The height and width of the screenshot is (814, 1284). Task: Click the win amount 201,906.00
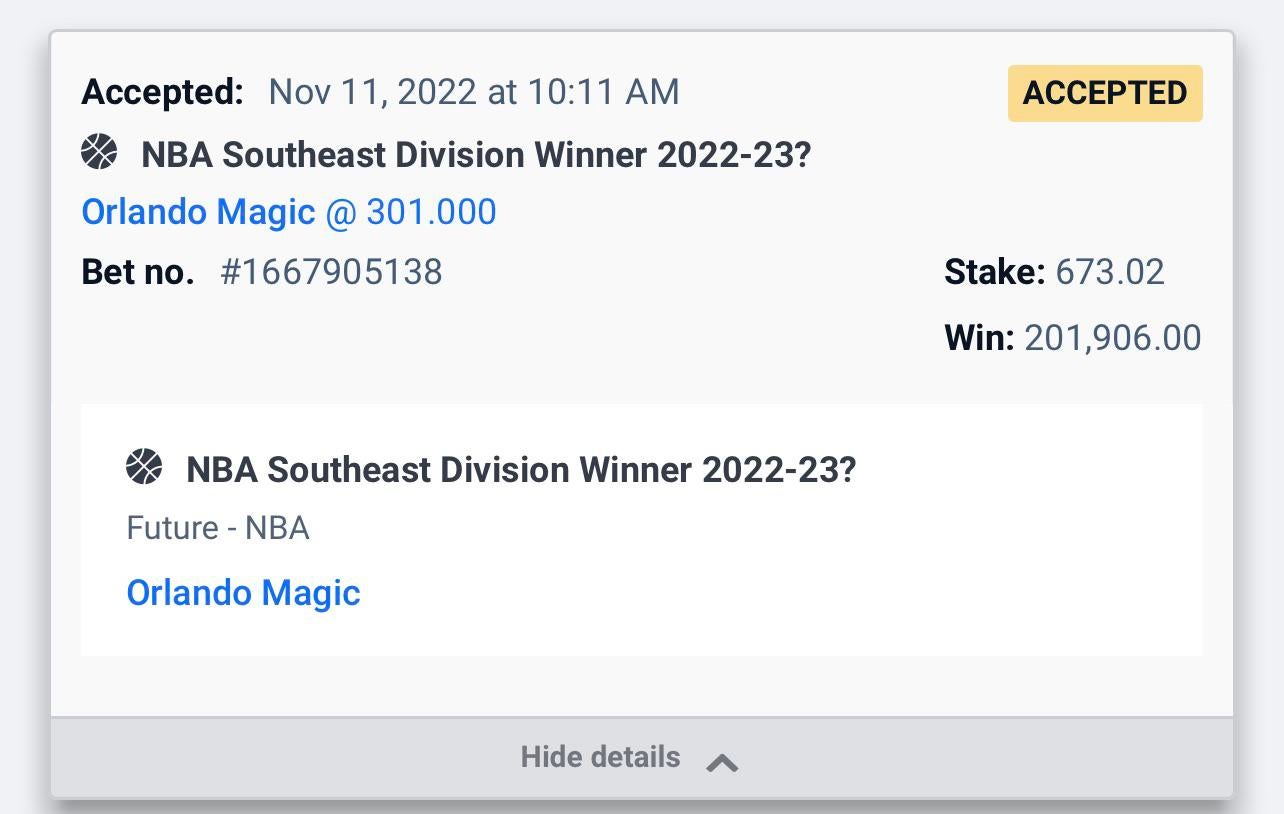click(x=1112, y=338)
